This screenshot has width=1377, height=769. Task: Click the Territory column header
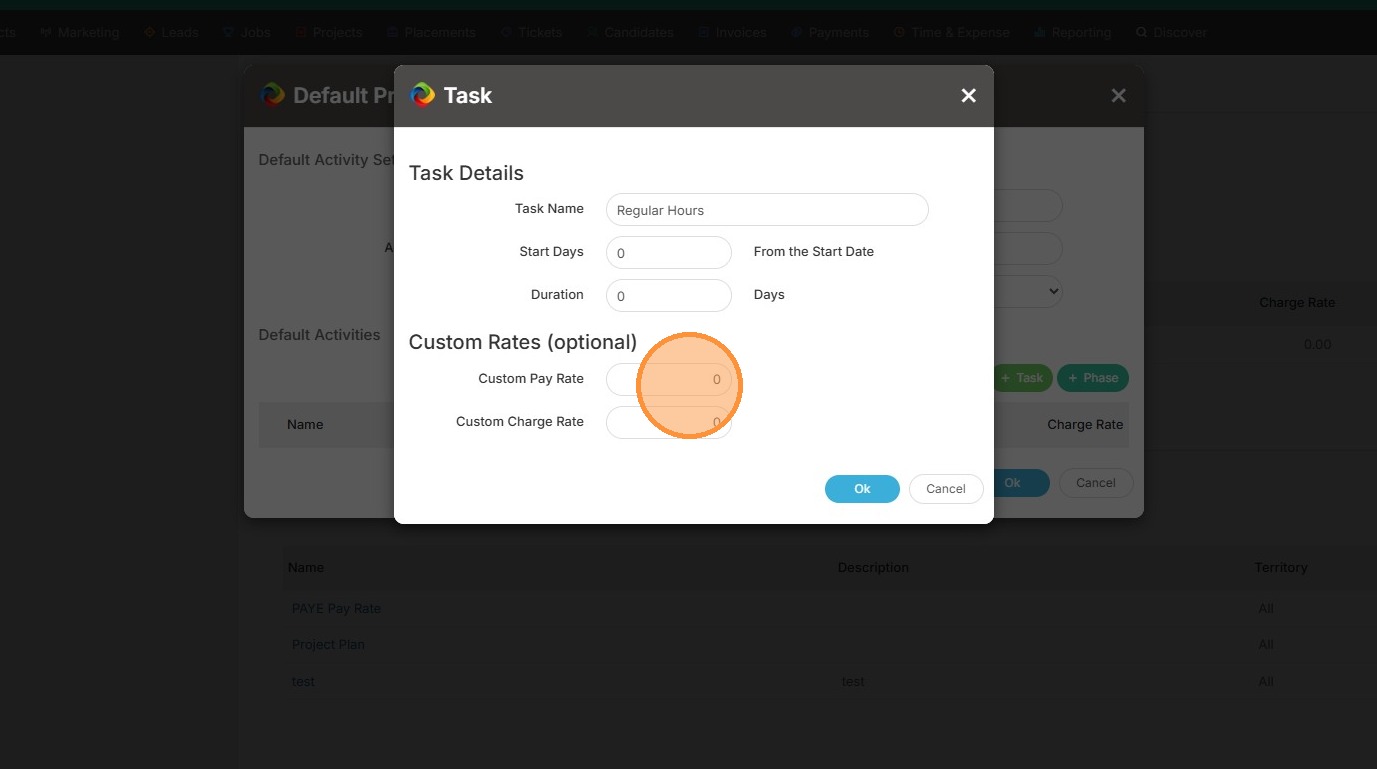click(1281, 567)
